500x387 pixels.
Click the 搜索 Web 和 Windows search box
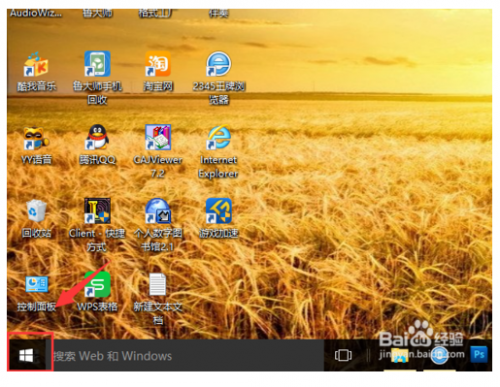tap(188, 356)
